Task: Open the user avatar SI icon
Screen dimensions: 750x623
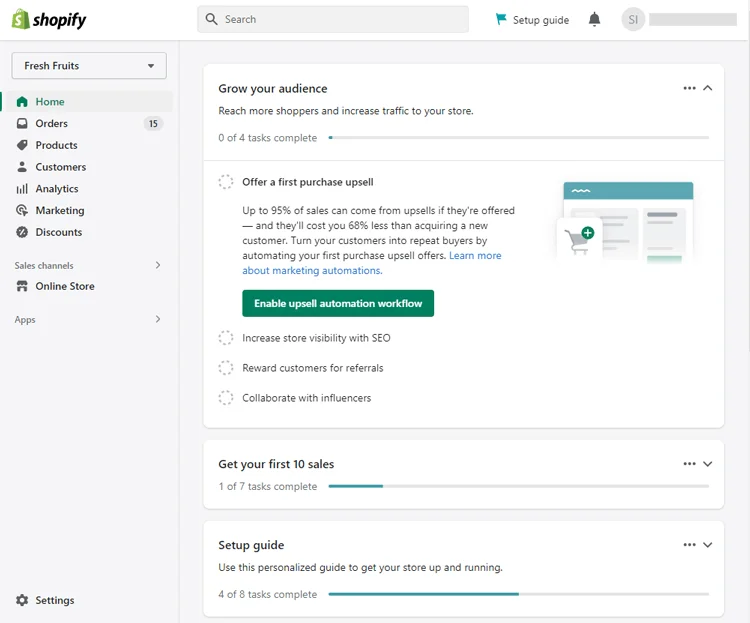Action: 633,20
